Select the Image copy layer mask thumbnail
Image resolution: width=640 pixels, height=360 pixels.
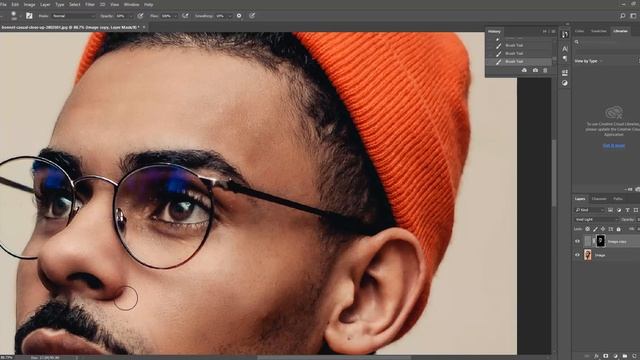600,241
